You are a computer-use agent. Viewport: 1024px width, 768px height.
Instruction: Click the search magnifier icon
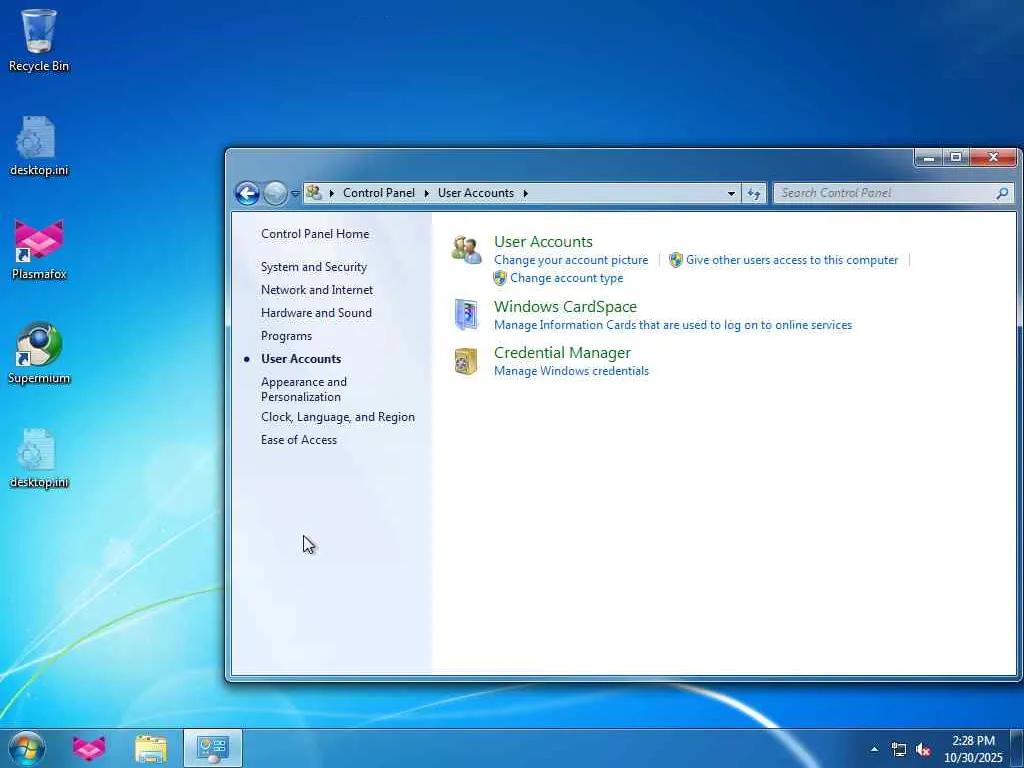point(1002,193)
